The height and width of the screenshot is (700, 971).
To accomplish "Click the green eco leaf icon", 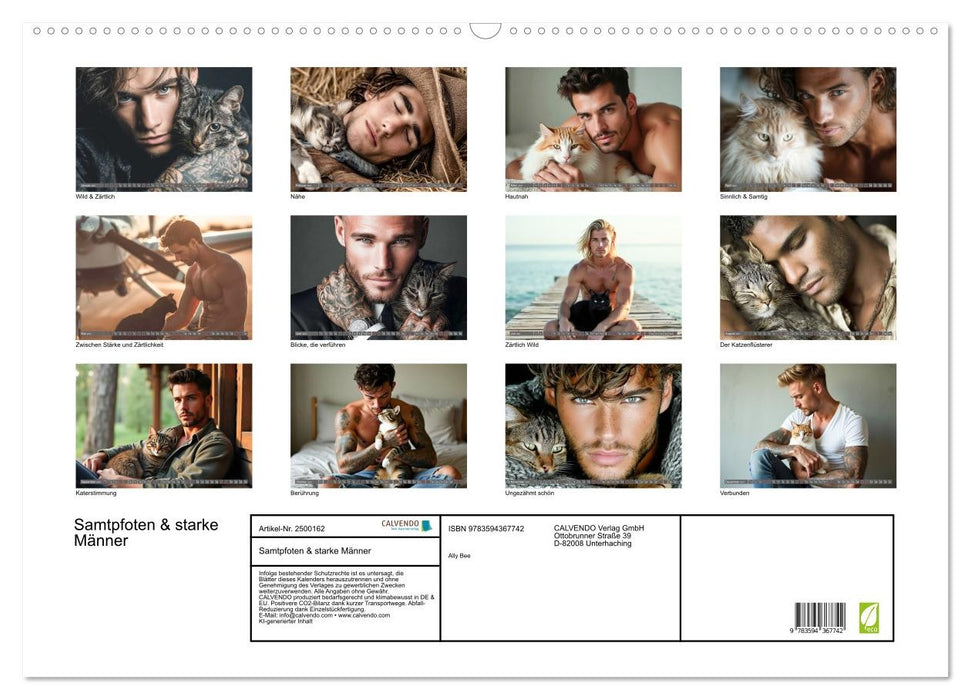I will coord(868,618).
